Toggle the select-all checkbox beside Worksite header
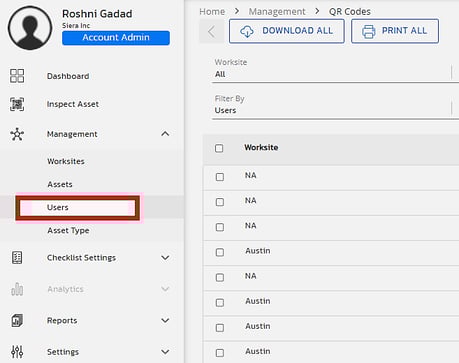The width and height of the screenshot is (459, 363). click(219, 148)
